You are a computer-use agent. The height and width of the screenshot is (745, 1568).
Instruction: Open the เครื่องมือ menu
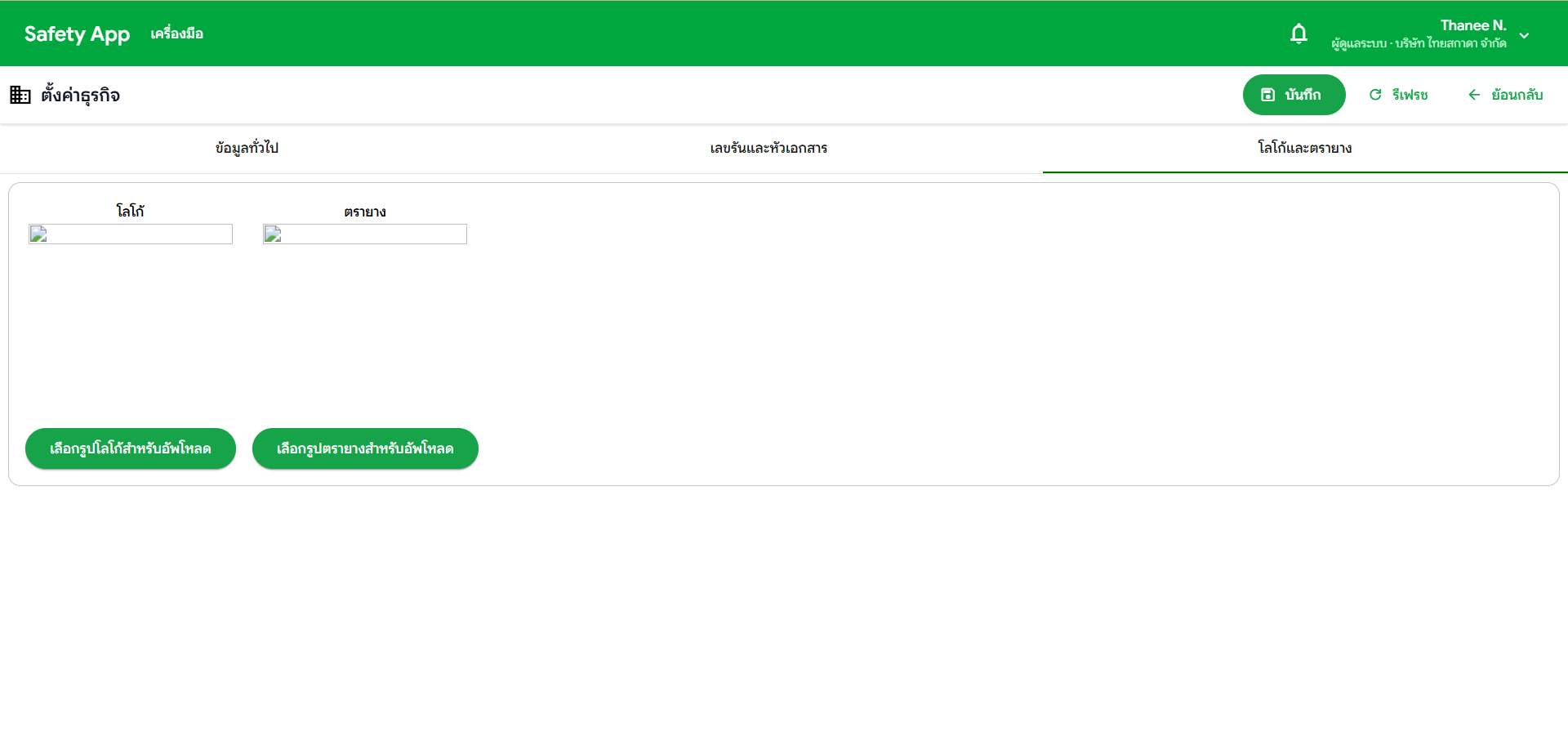tap(177, 33)
